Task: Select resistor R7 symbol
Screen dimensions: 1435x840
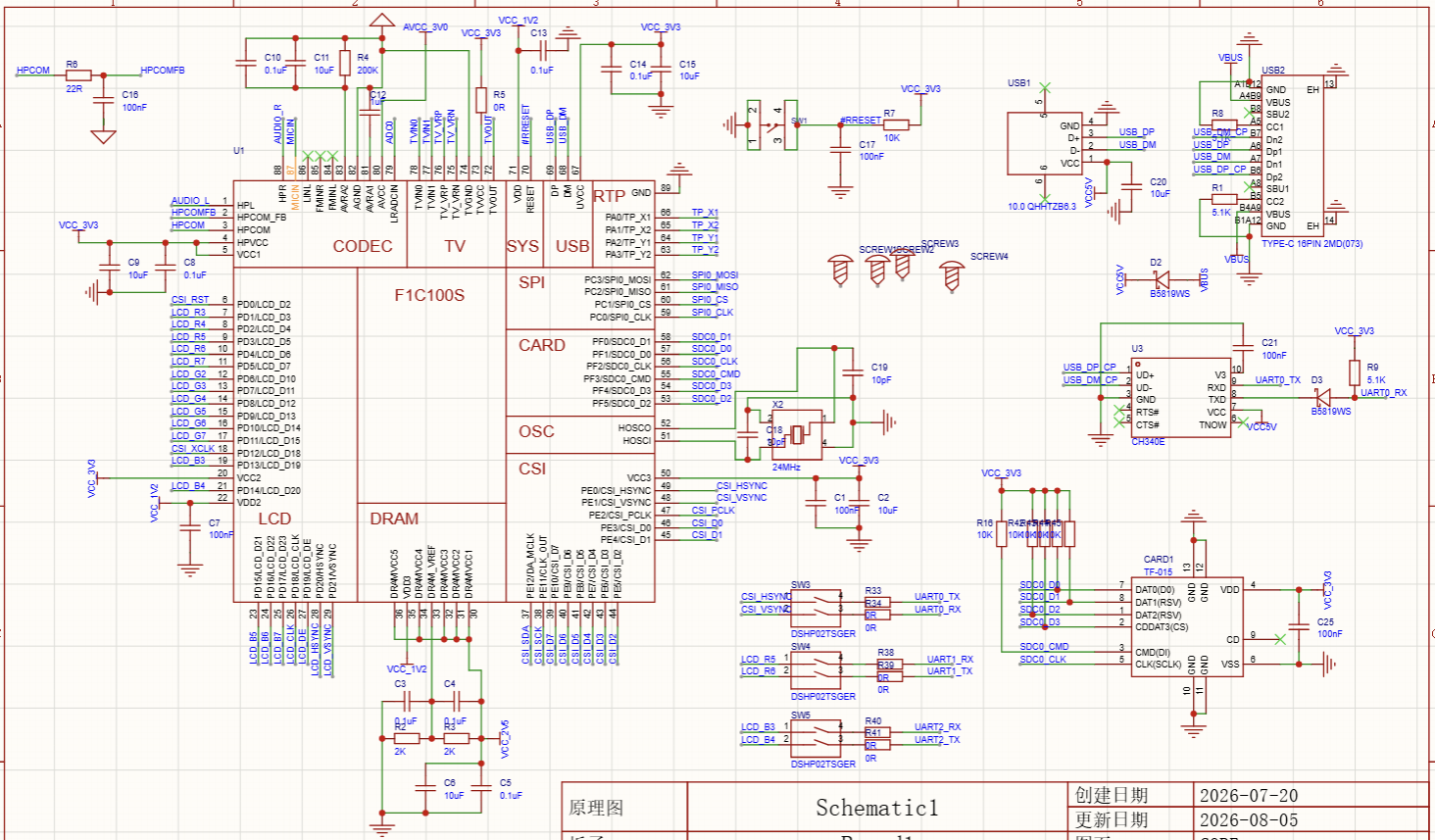Action: tap(896, 124)
